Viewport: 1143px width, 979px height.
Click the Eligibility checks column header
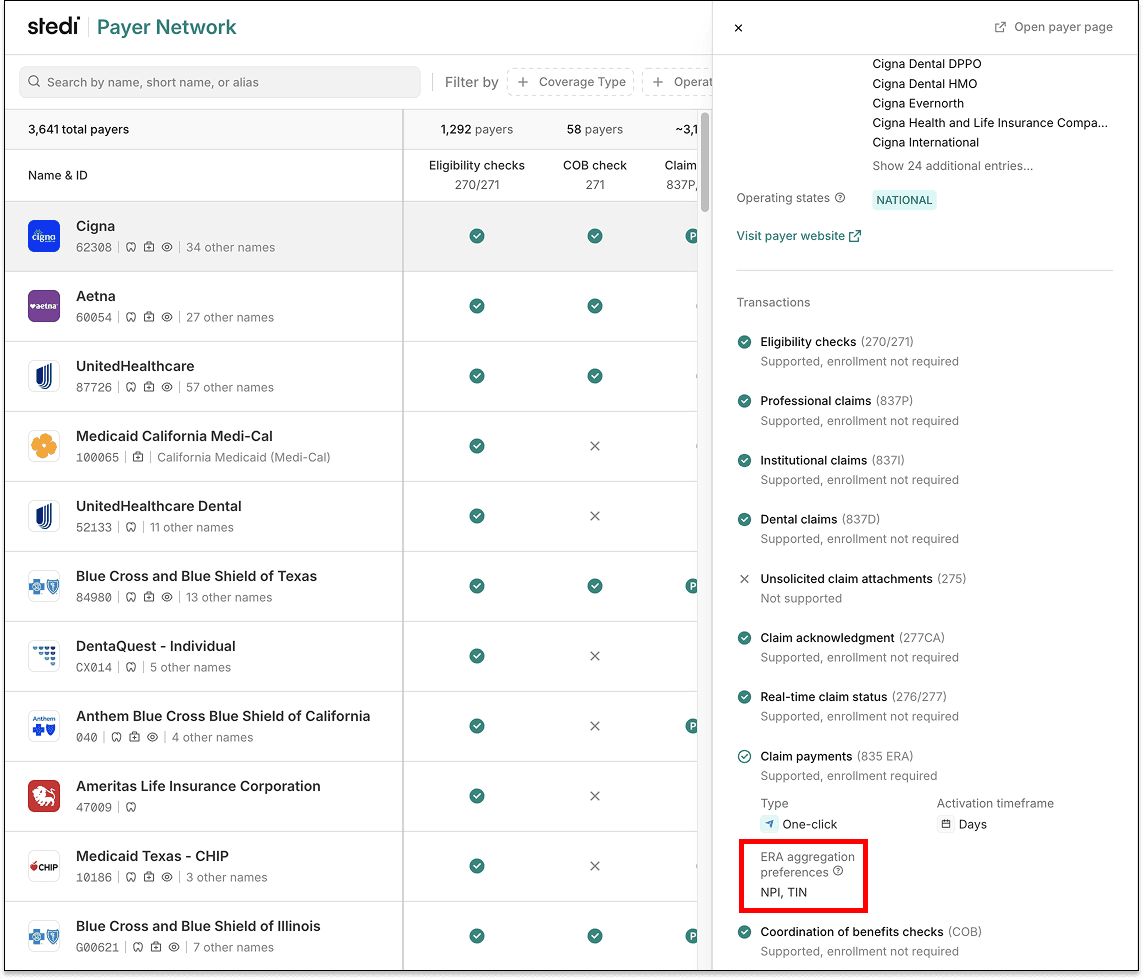pos(477,175)
